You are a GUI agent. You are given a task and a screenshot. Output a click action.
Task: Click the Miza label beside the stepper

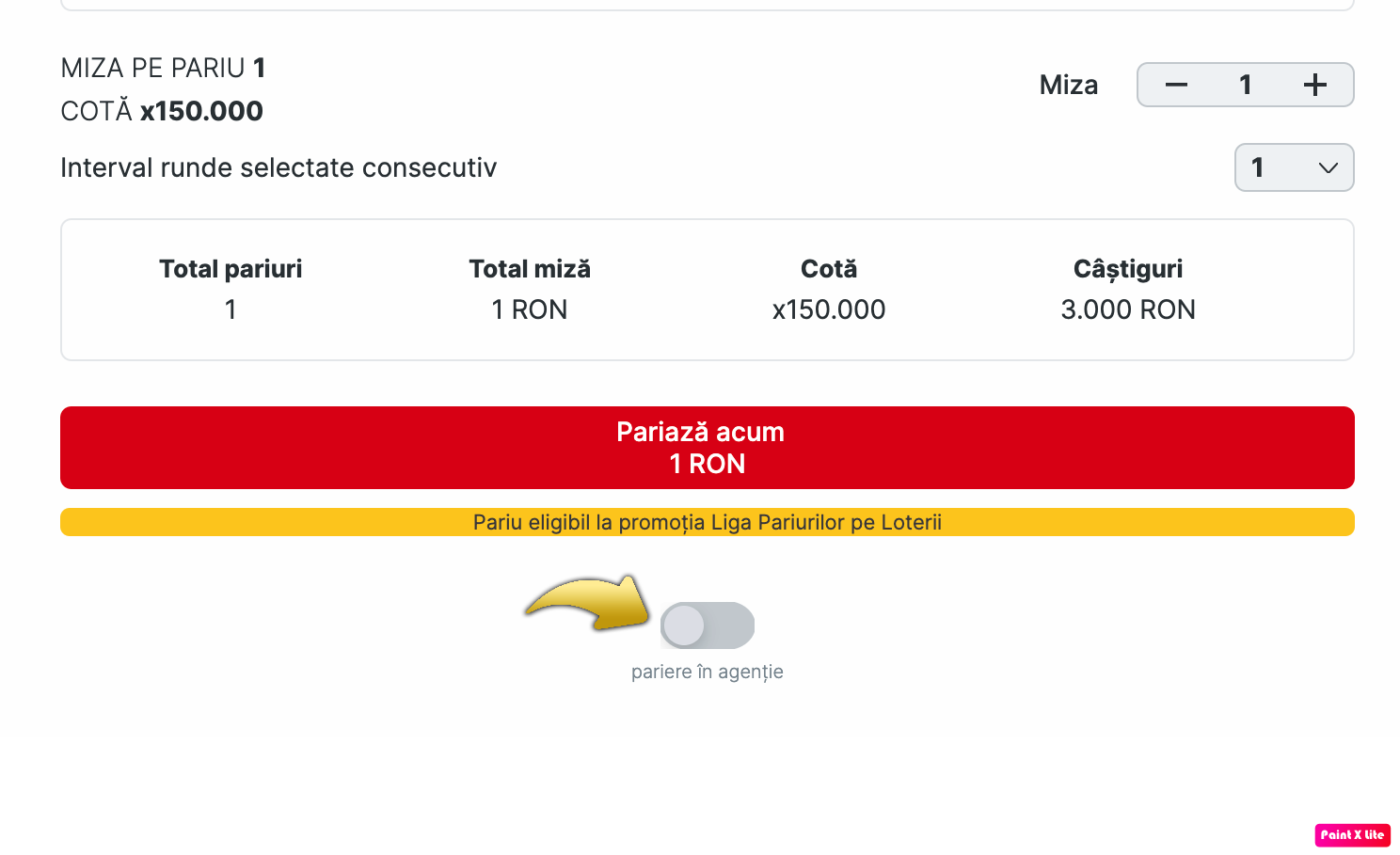click(1069, 85)
